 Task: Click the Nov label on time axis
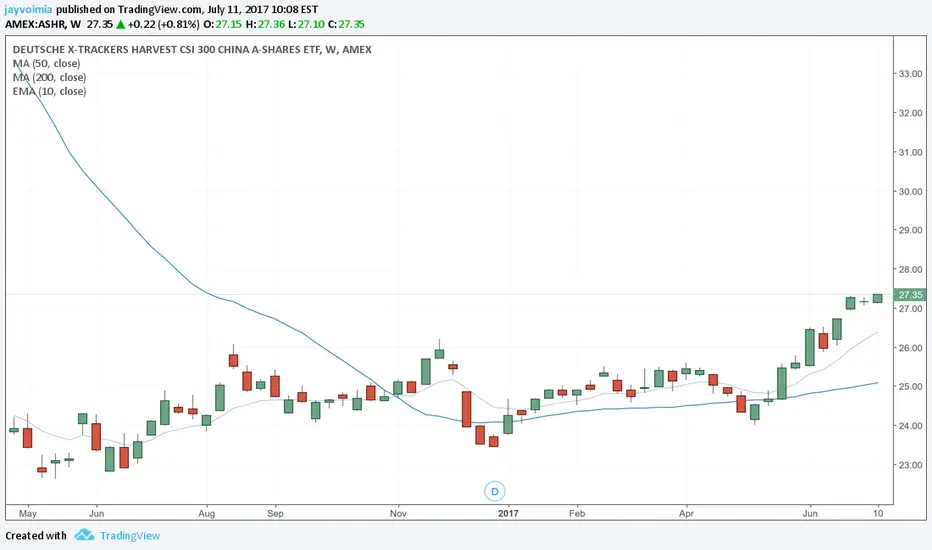(398, 513)
